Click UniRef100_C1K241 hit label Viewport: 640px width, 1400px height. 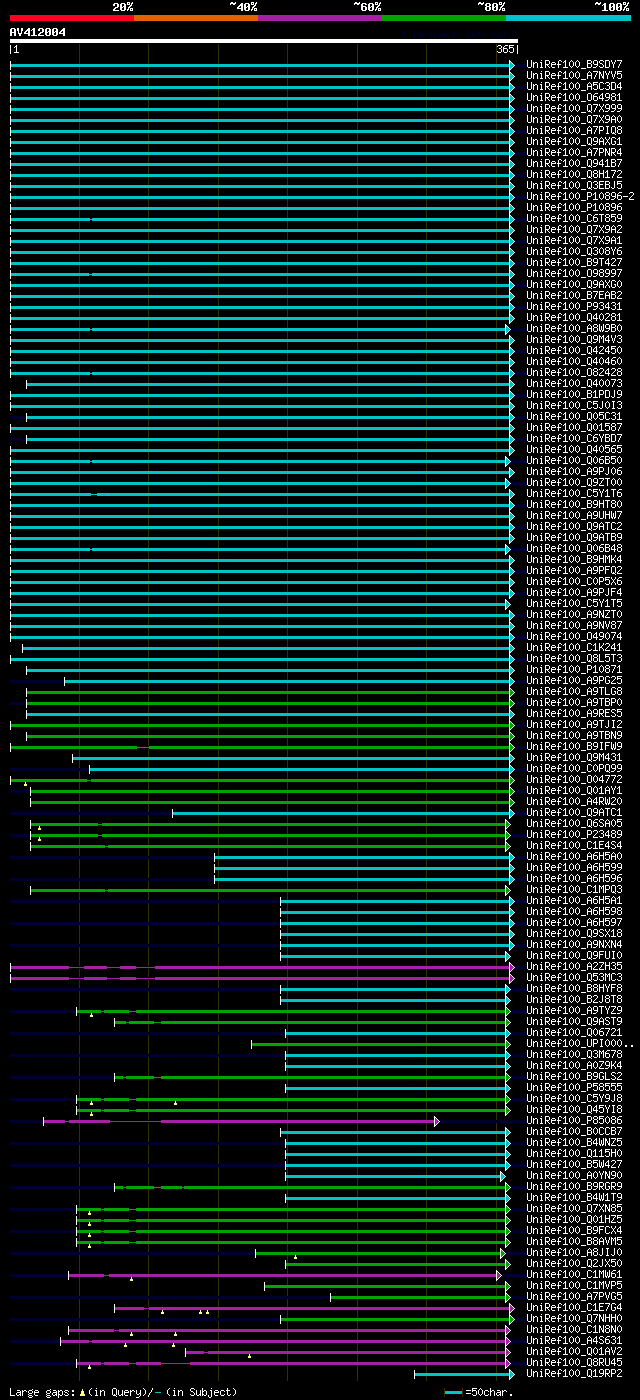[x=574, y=648]
